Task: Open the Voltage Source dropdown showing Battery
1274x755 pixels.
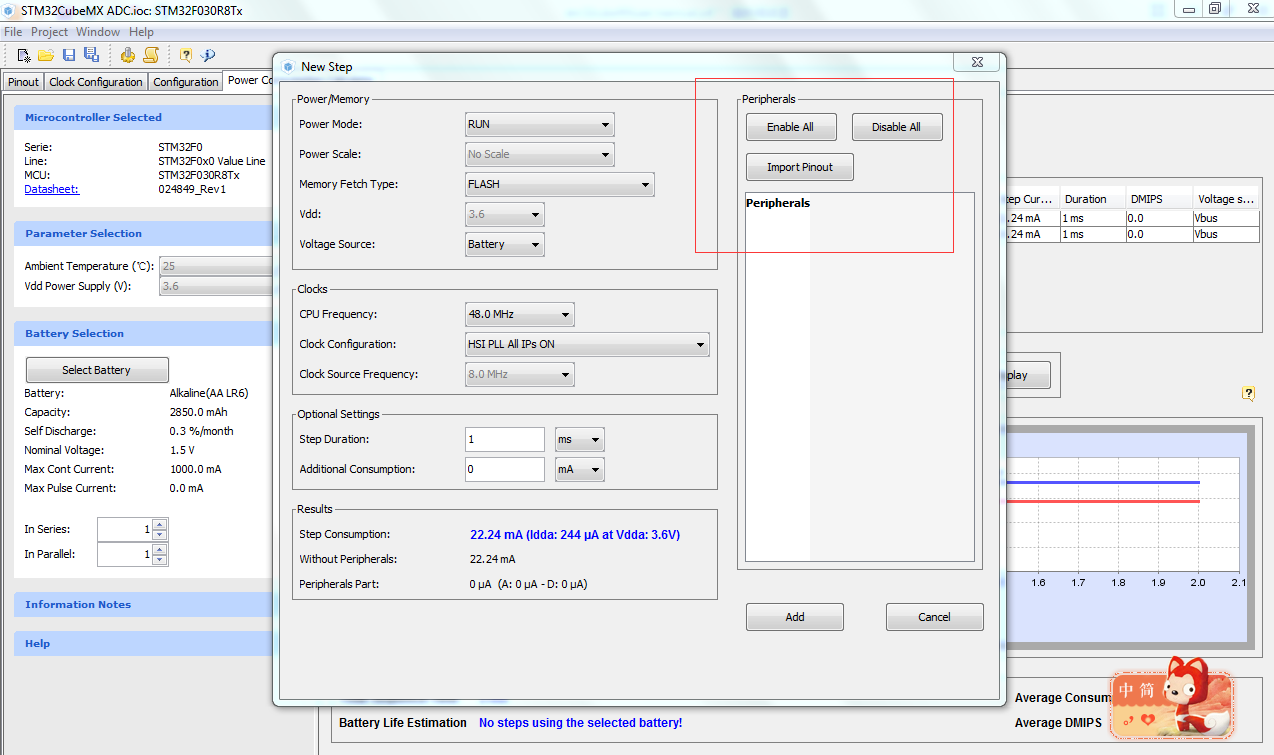Action: pos(505,244)
